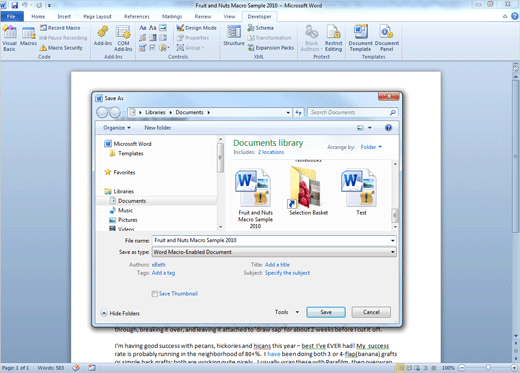Select Pictures library in navigation tree
Image resolution: width=520 pixels, height=373 pixels.
click(123, 220)
